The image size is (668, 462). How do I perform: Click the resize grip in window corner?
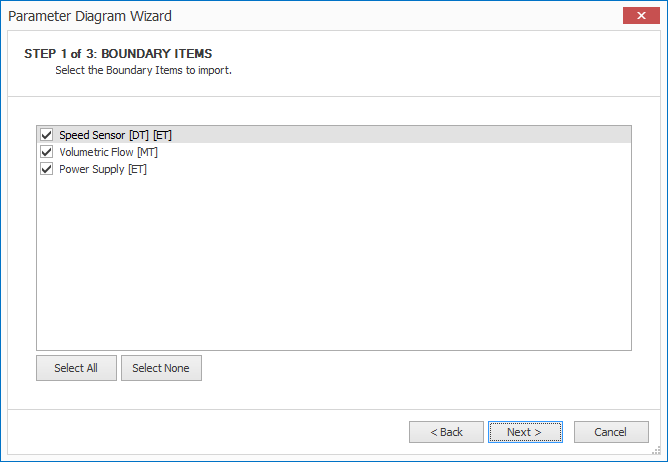[x=660, y=453]
